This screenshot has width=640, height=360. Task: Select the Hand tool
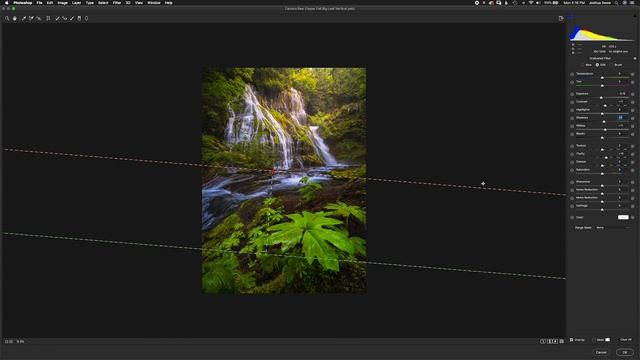pyautogui.click(x=15, y=18)
